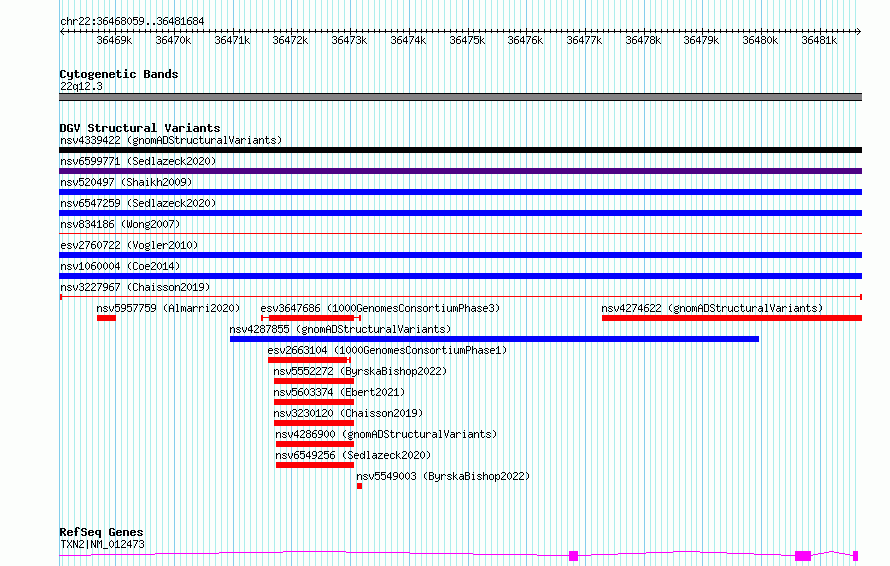Click the TXN2 exon near 36477k
890x566 pixels.
pyautogui.click(x=573, y=556)
